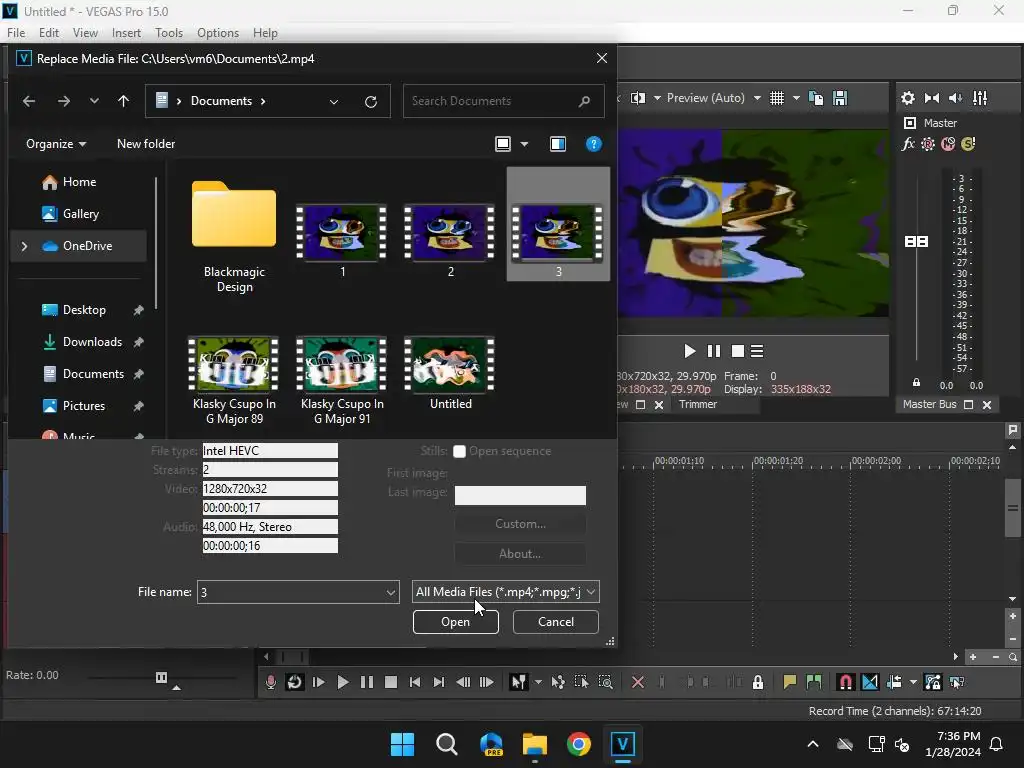Toggle the Master fader lock icon
1024x768 pixels.
point(916,383)
